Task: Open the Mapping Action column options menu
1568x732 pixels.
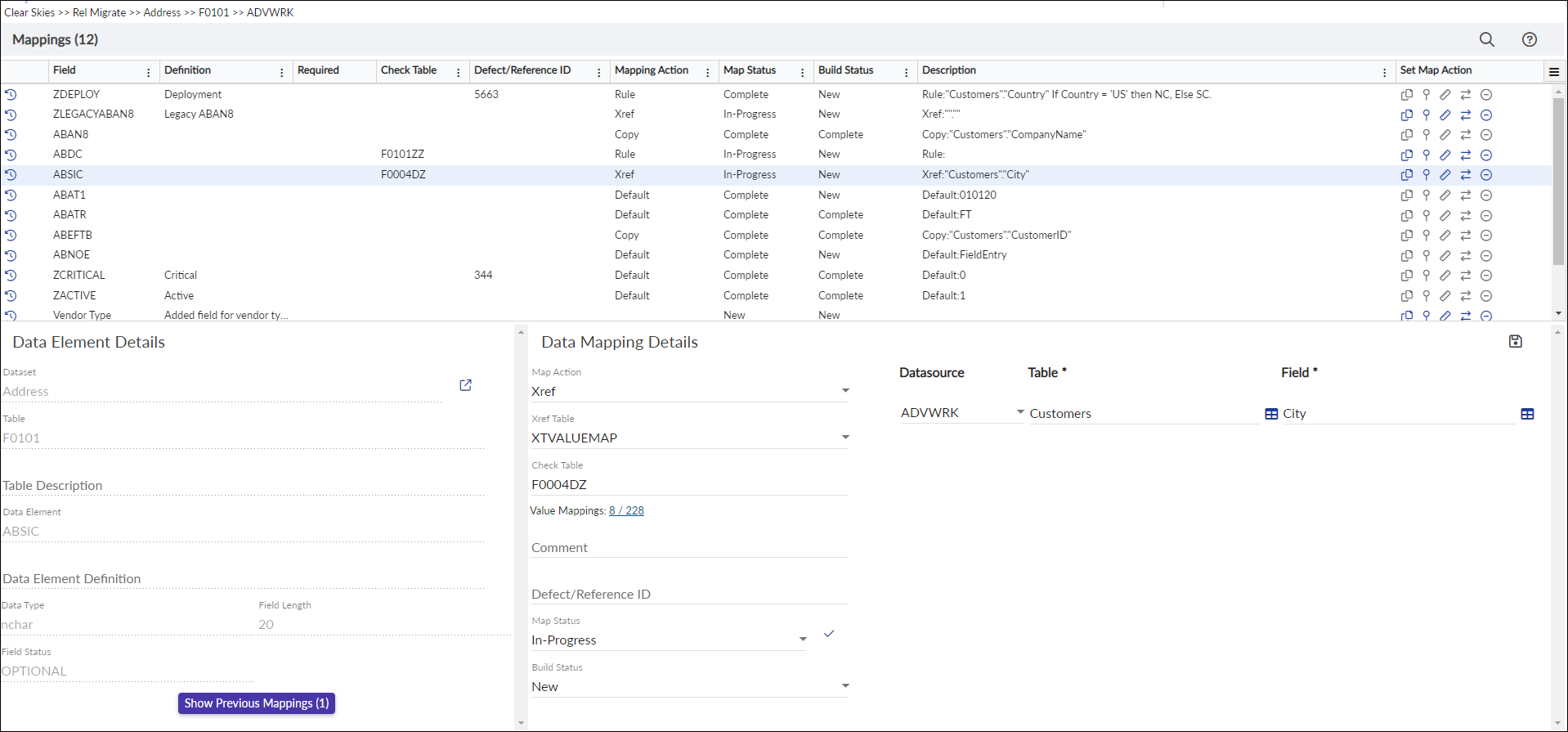Action: (x=707, y=72)
